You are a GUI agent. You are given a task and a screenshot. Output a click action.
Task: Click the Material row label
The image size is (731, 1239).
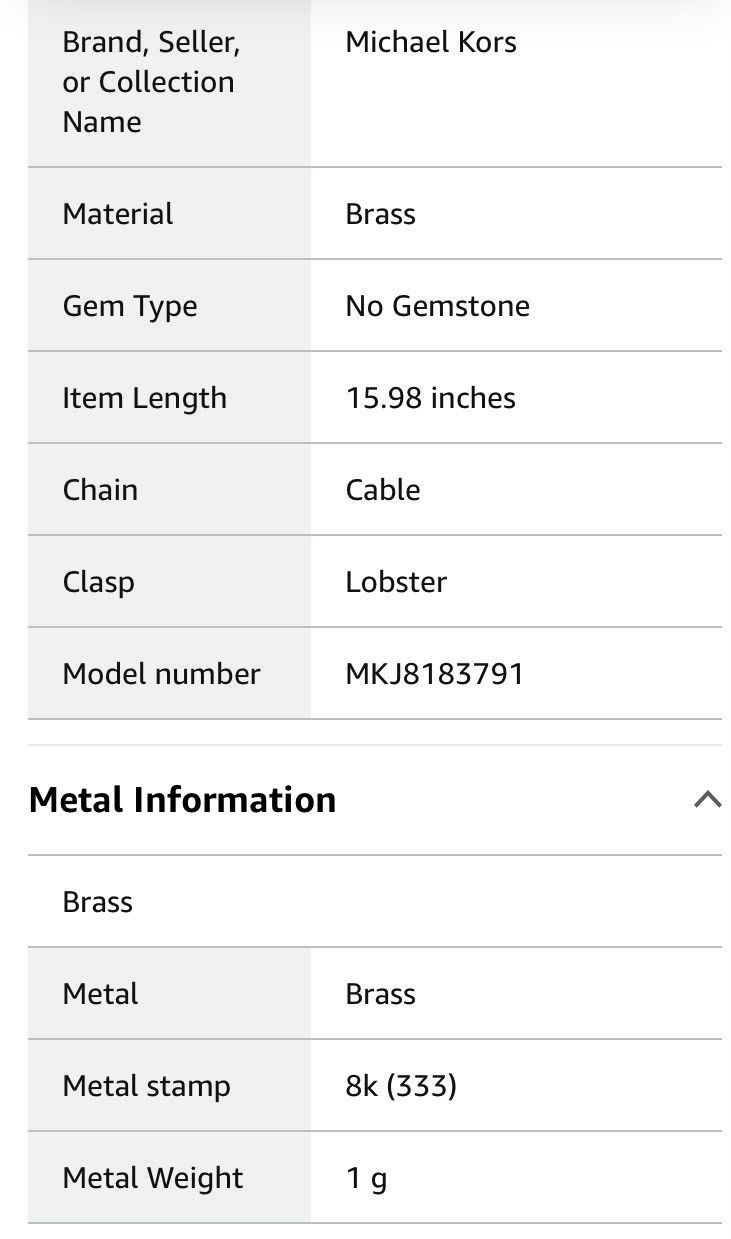[x=118, y=214]
